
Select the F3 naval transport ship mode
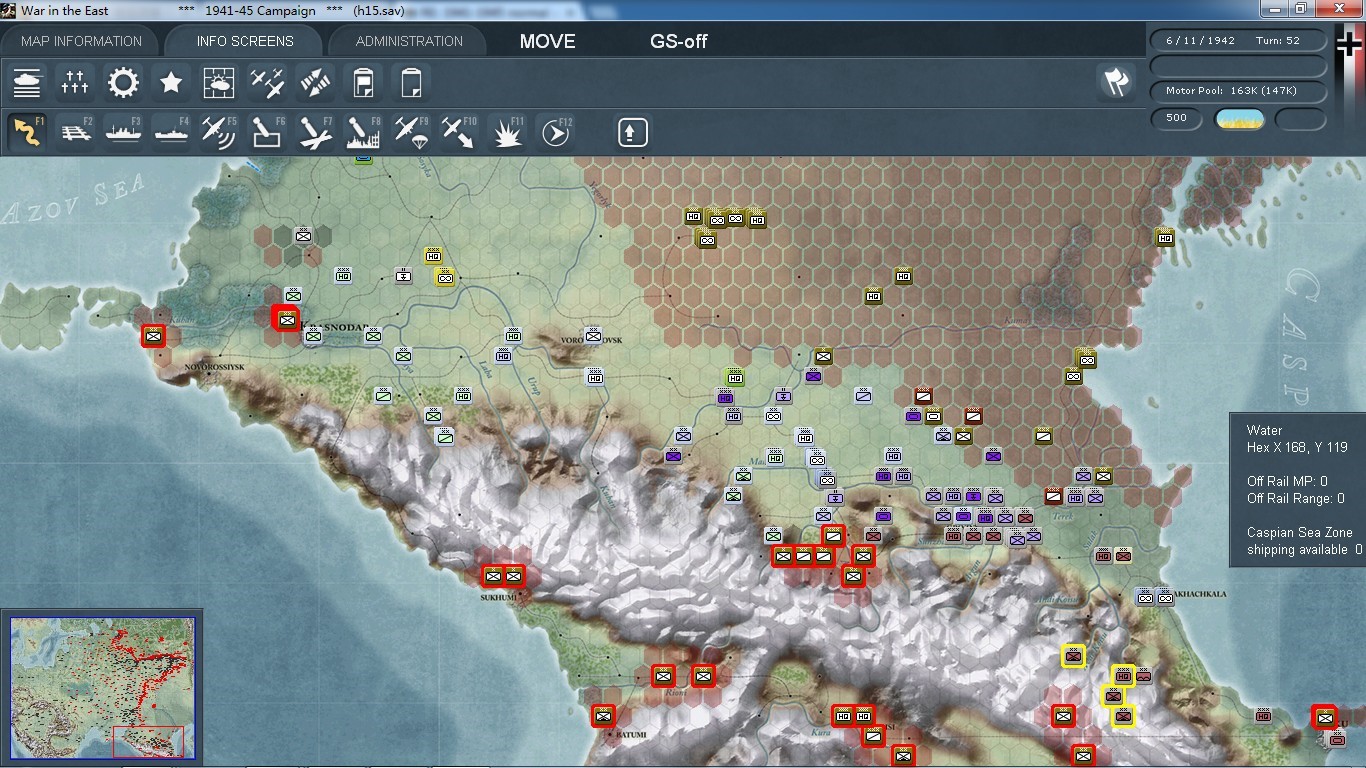123,132
